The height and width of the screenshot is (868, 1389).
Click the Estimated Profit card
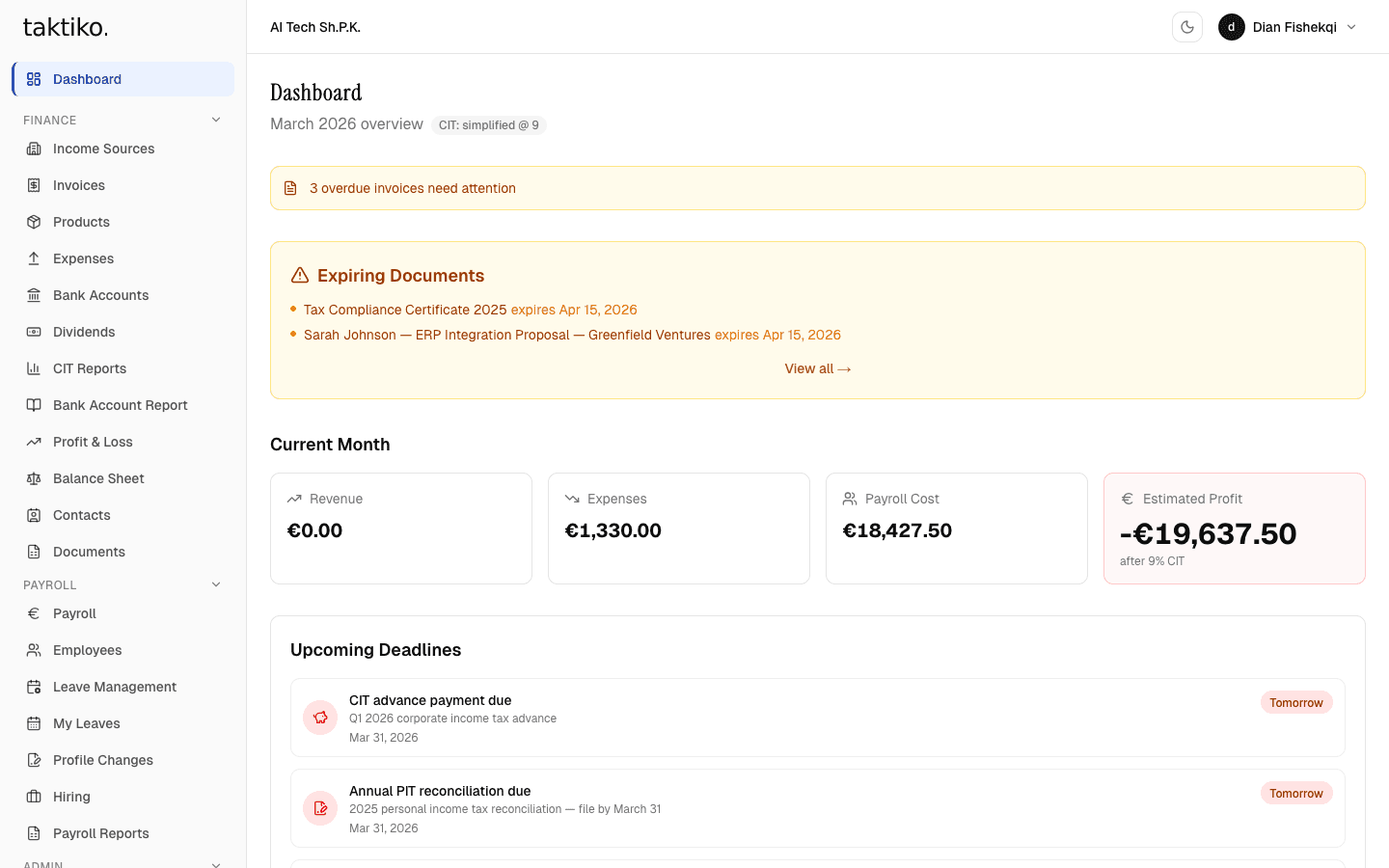point(1234,529)
